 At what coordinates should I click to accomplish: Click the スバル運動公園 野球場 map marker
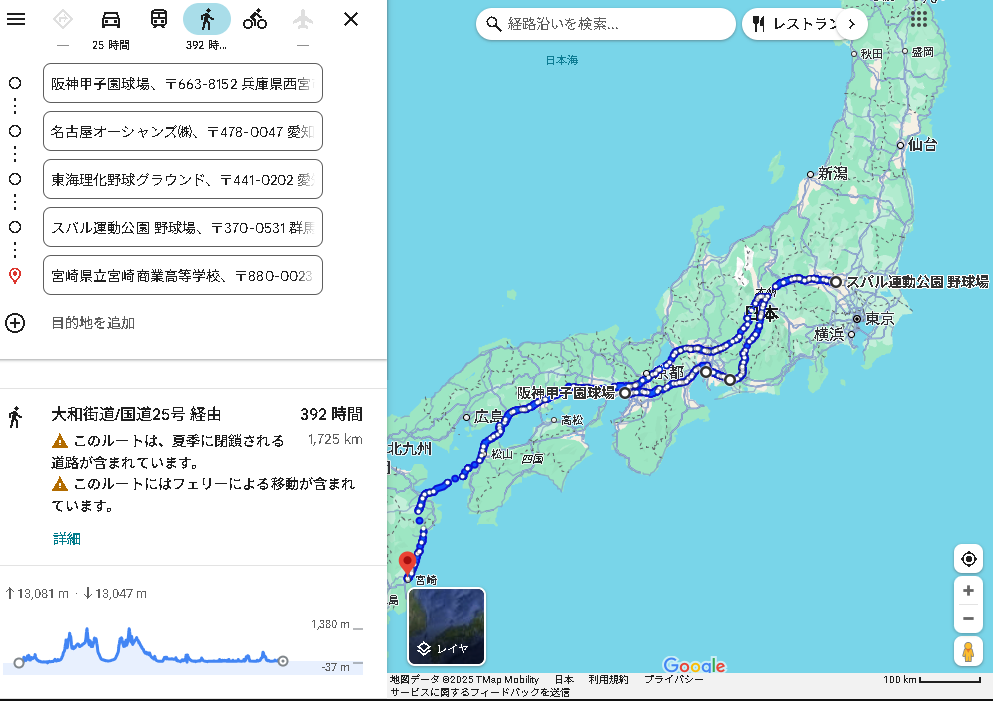pyautogui.click(x=836, y=282)
